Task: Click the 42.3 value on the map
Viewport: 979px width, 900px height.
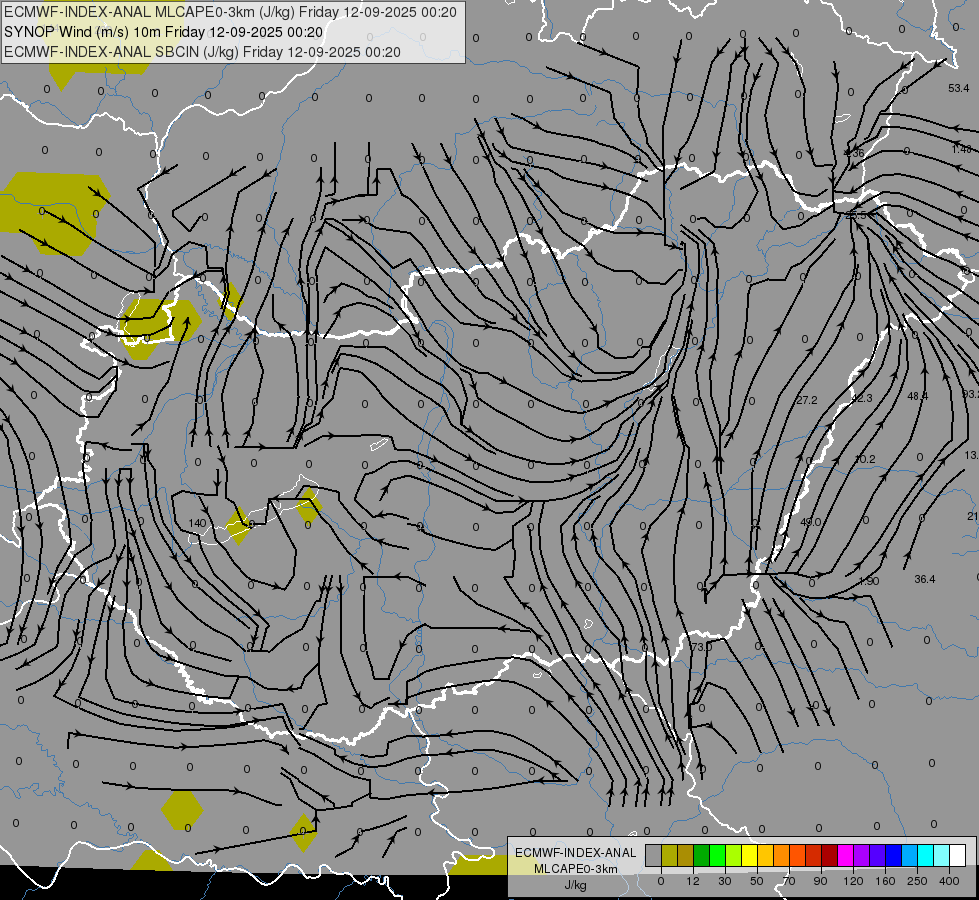Action: point(862,398)
